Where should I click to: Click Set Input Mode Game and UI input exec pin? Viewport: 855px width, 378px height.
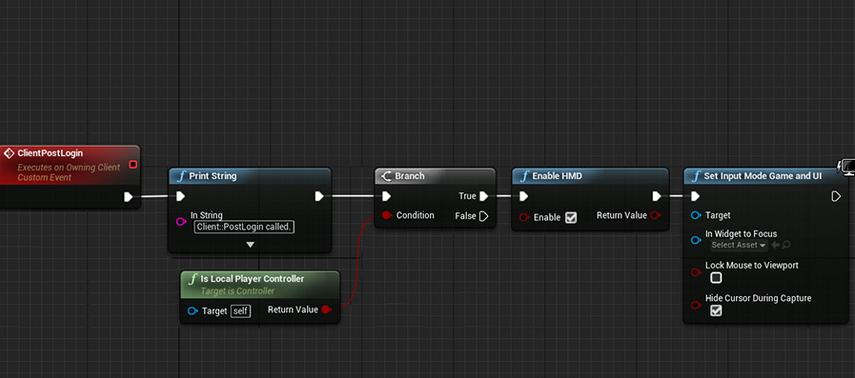[x=695, y=196]
